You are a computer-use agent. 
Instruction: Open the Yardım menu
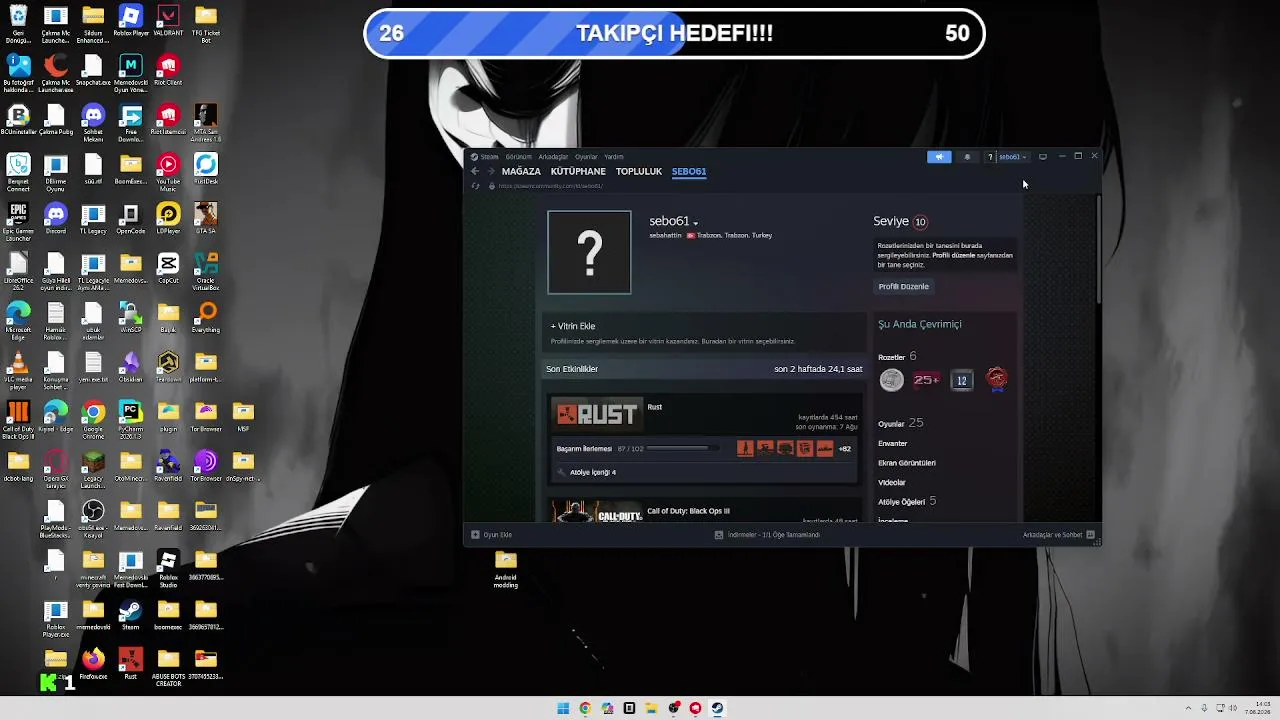pyautogui.click(x=613, y=157)
